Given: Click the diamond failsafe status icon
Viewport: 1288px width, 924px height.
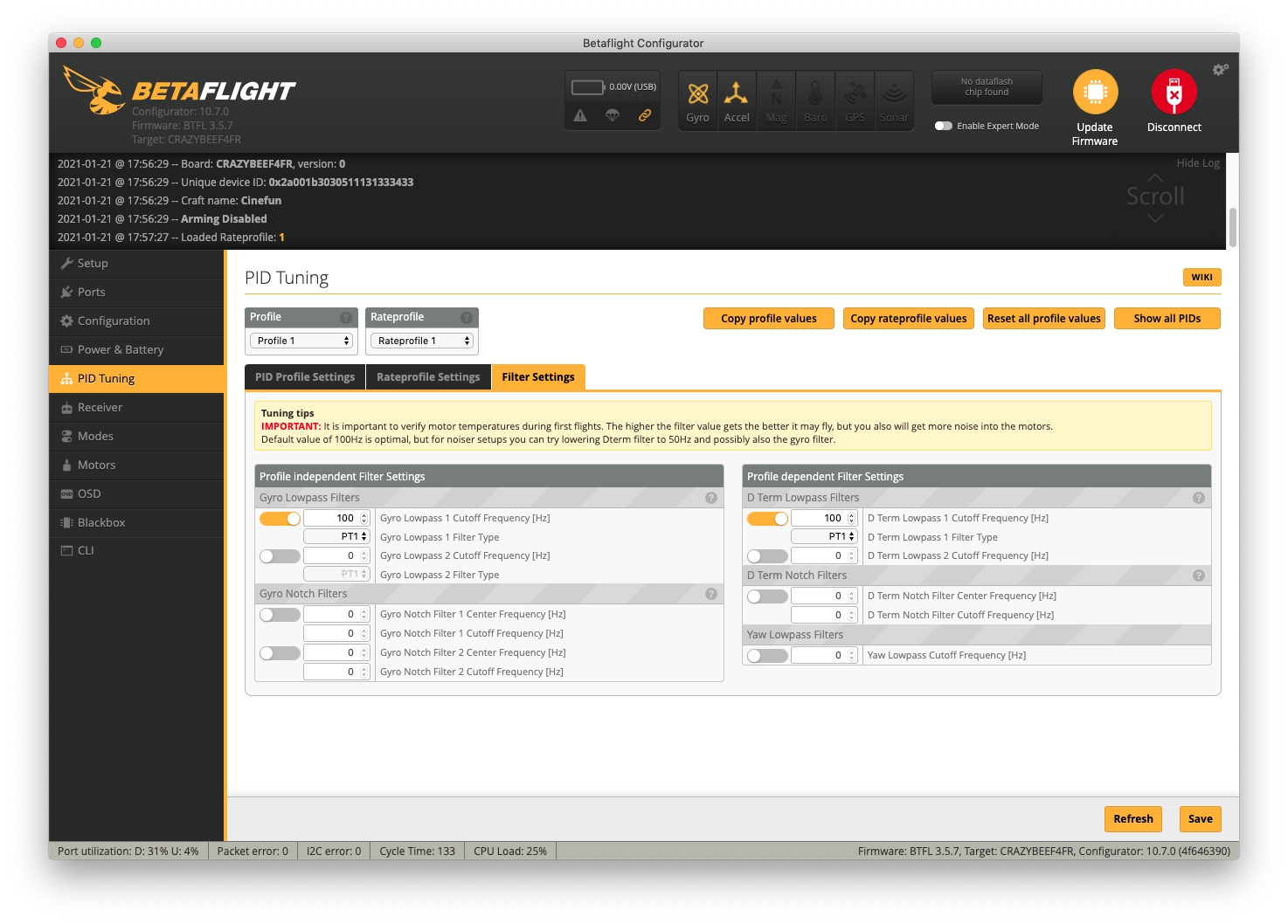Looking at the screenshot, I should [613, 115].
